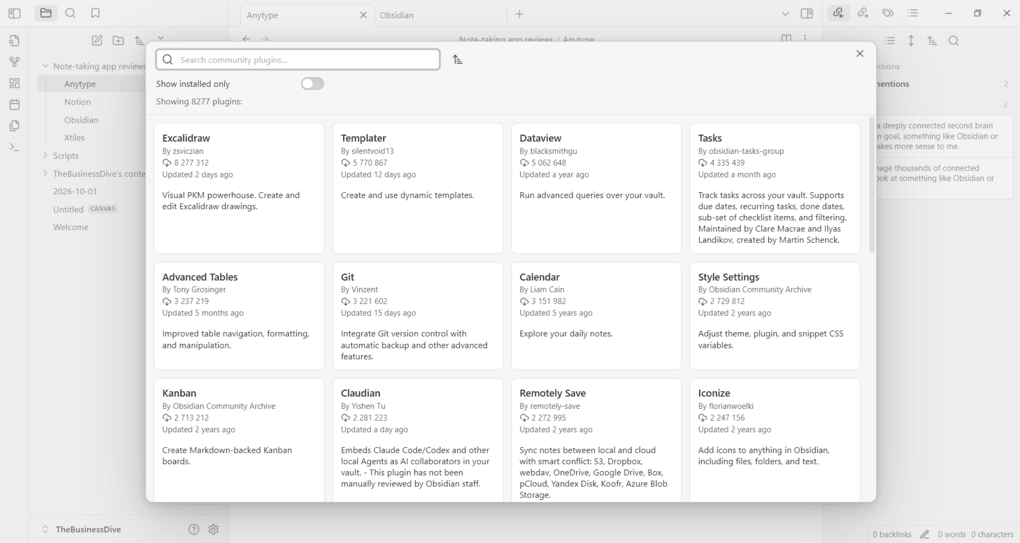
Task: Open the Iconize plugin card
Action: (775, 440)
